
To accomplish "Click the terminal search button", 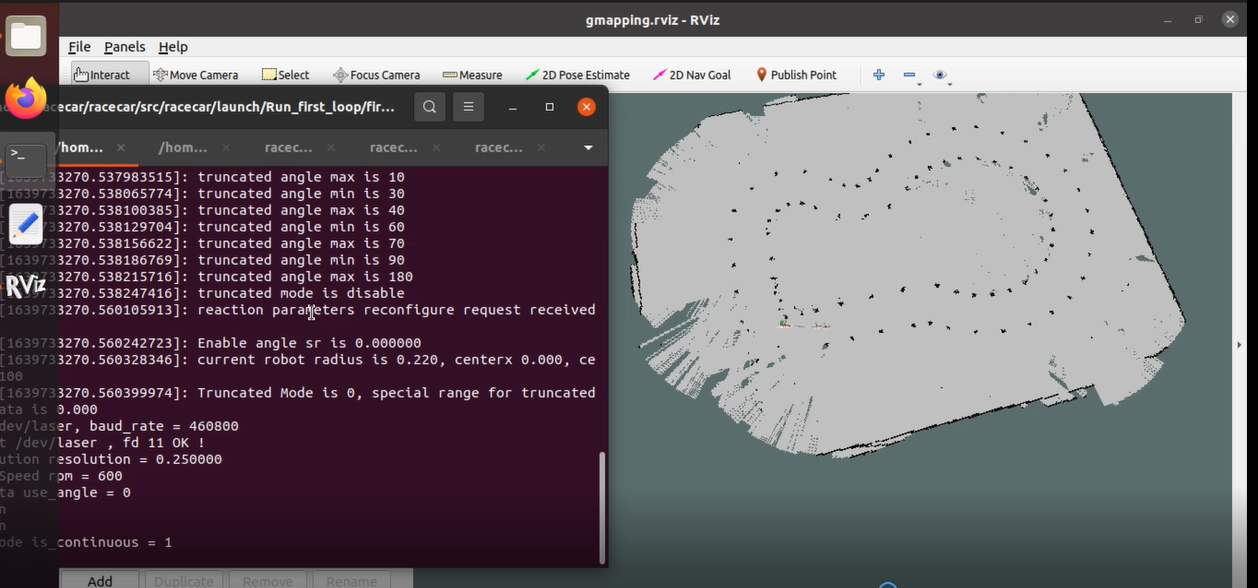I will pyautogui.click(x=429, y=107).
